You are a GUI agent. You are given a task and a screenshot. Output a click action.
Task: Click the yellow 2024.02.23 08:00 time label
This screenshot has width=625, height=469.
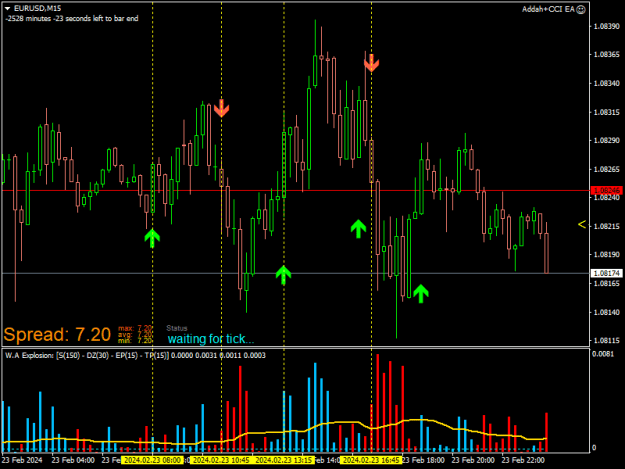pos(152,460)
